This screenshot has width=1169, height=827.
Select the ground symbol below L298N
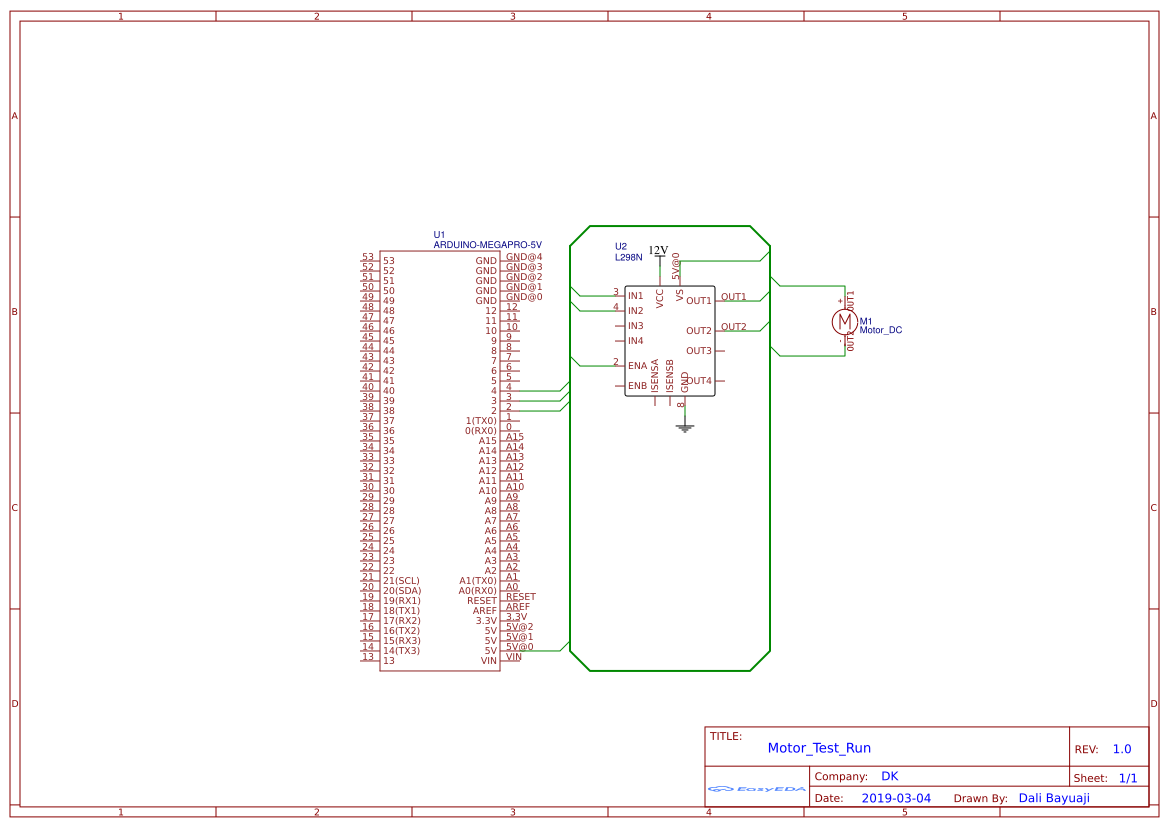684,428
